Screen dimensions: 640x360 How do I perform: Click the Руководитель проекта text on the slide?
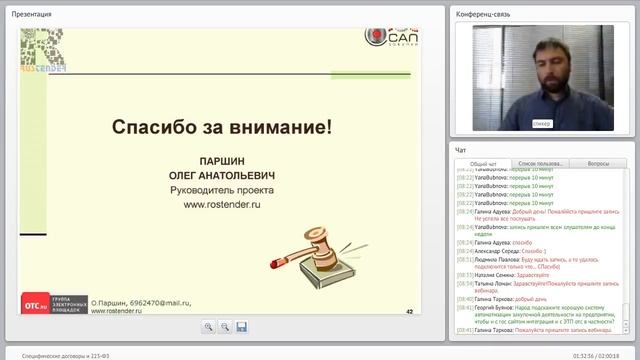pos(222,190)
